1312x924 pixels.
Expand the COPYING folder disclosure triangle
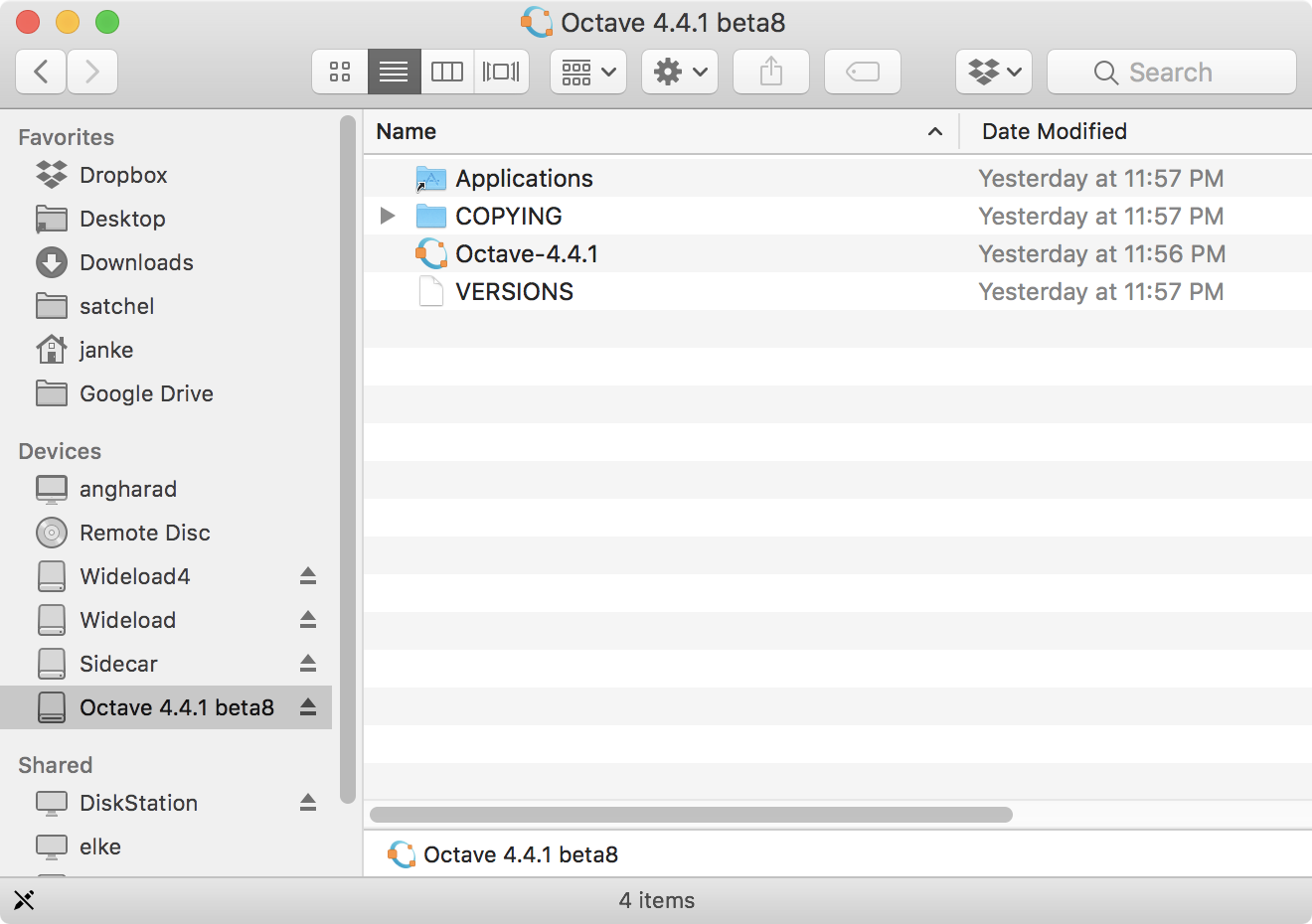point(387,216)
